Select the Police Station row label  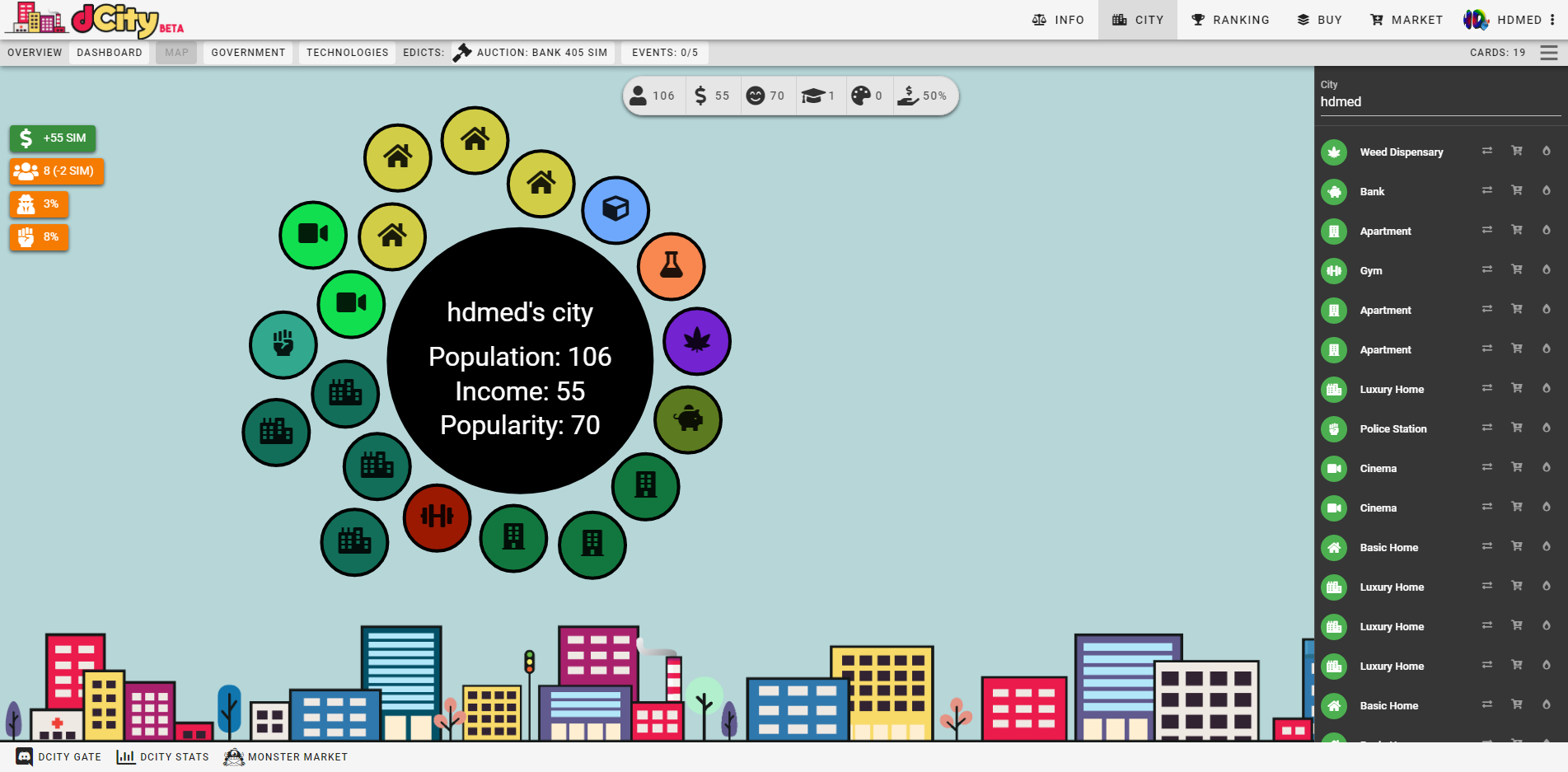[1393, 429]
